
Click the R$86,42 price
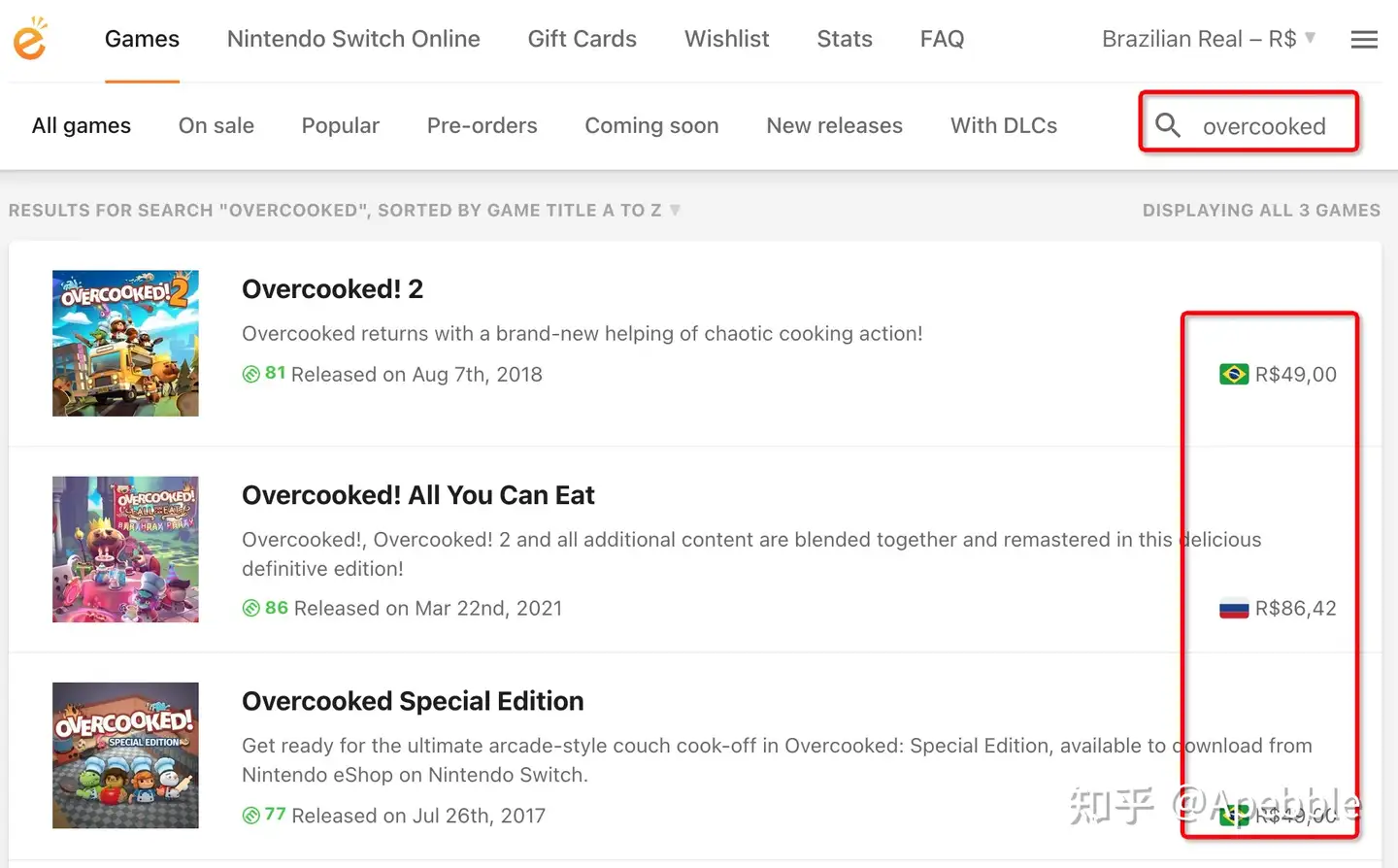[x=1296, y=609]
